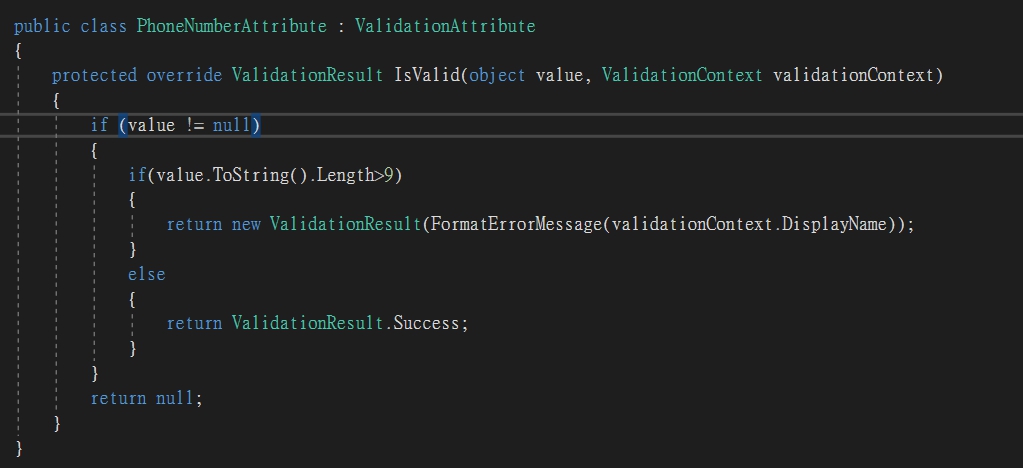The image size is (1023, 468).
Task: Click the ValidationAttribute base class
Action: [x=445, y=26]
